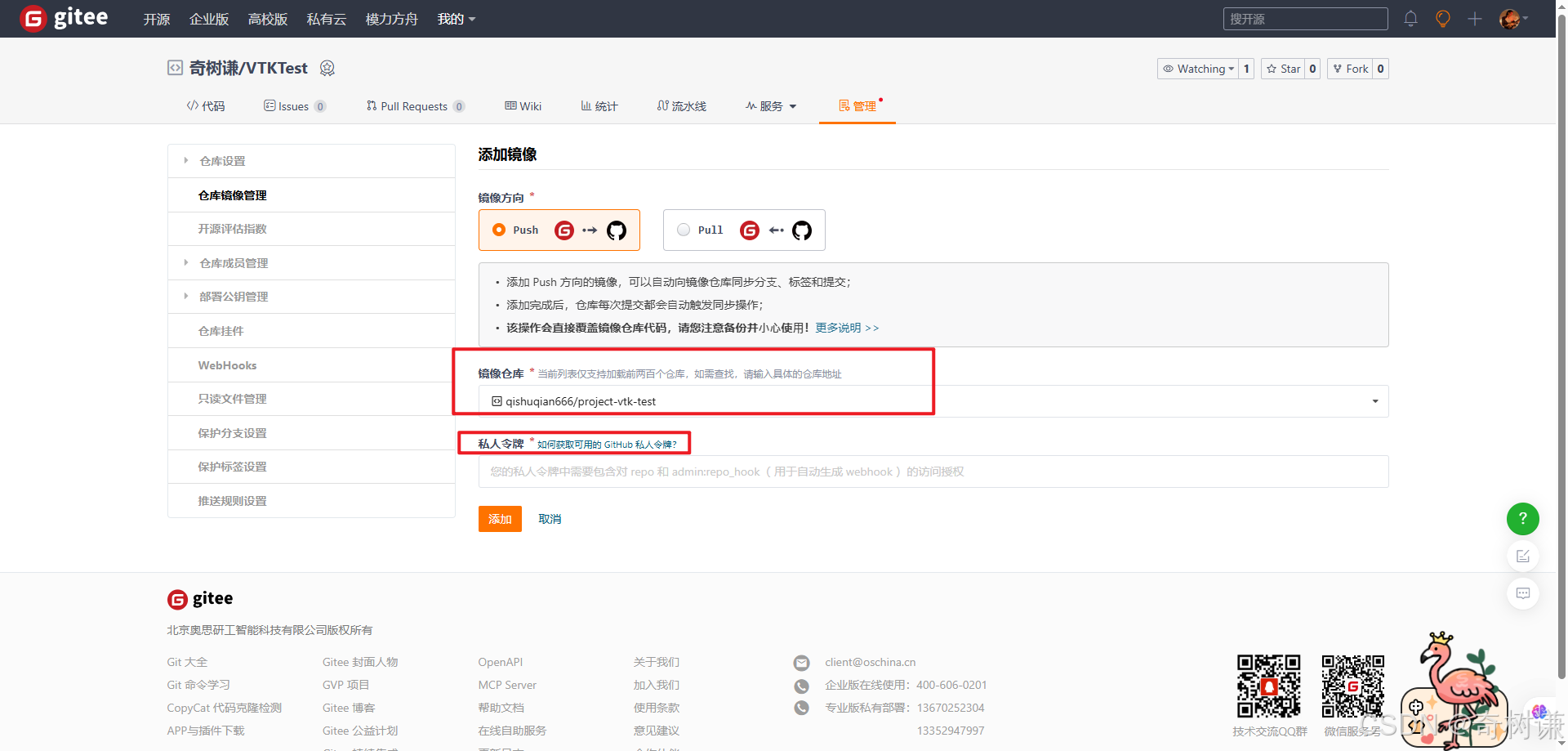Click the 搜开源 search box
The height and width of the screenshot is (751, 1568).
point(1305,19)
